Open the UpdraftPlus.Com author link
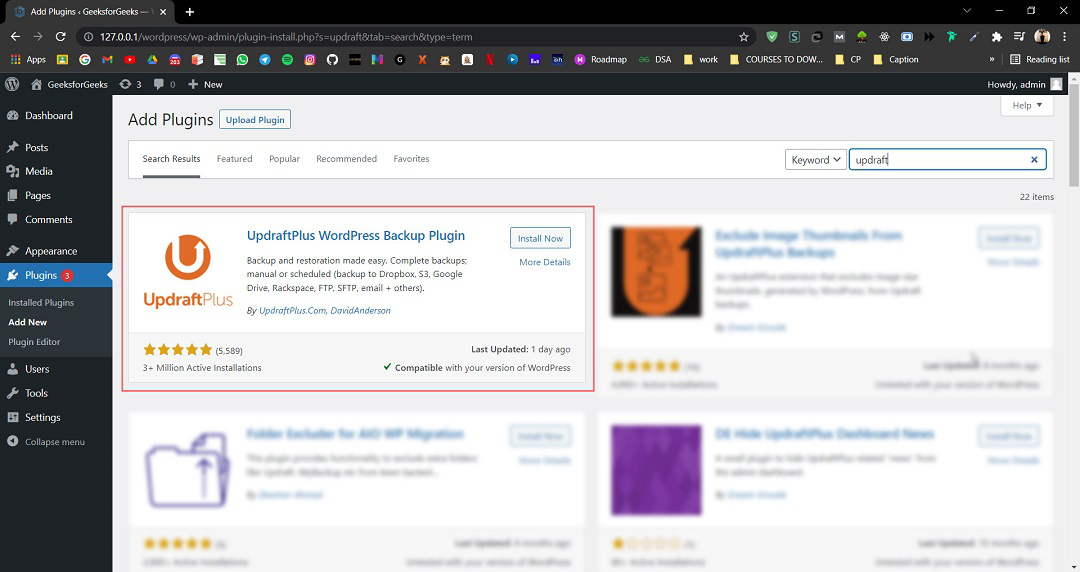This screenshot has height=572, width=1080. coord(293,311)
